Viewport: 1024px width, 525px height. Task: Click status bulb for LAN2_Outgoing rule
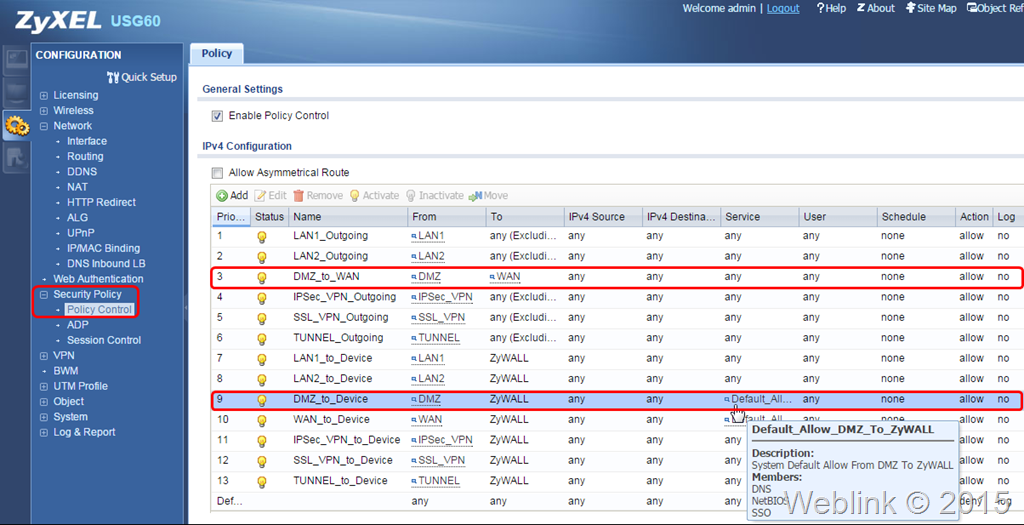[x=262, y=257]
